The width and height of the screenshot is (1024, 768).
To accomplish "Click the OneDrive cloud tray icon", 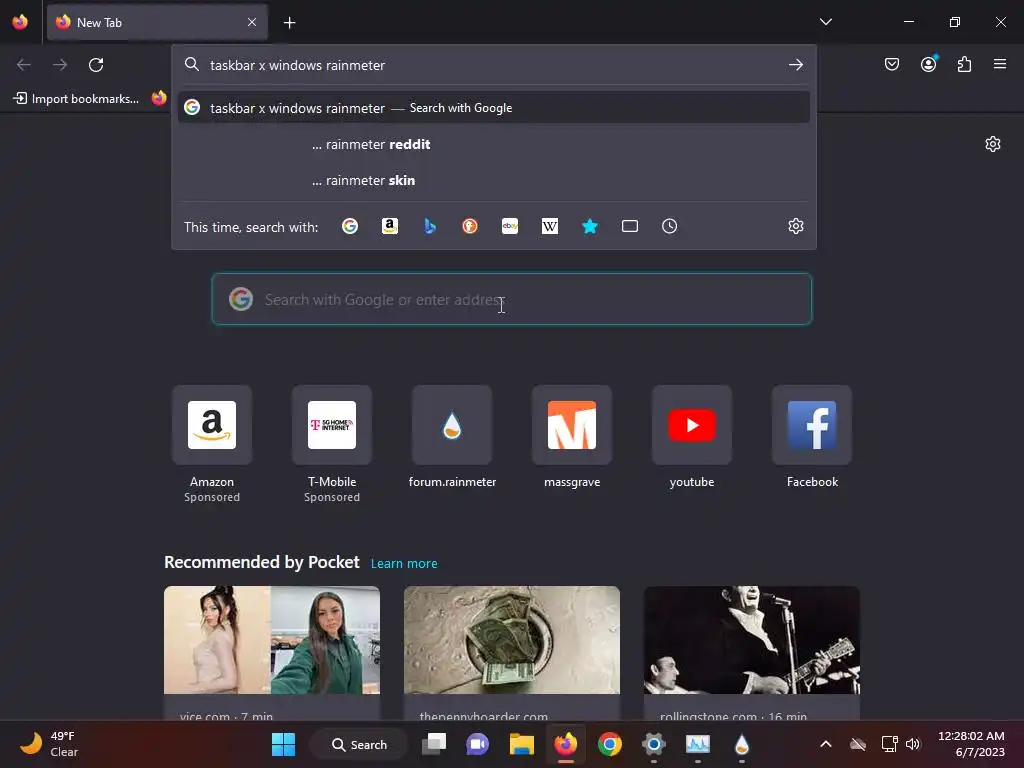I will coord(857,744).
